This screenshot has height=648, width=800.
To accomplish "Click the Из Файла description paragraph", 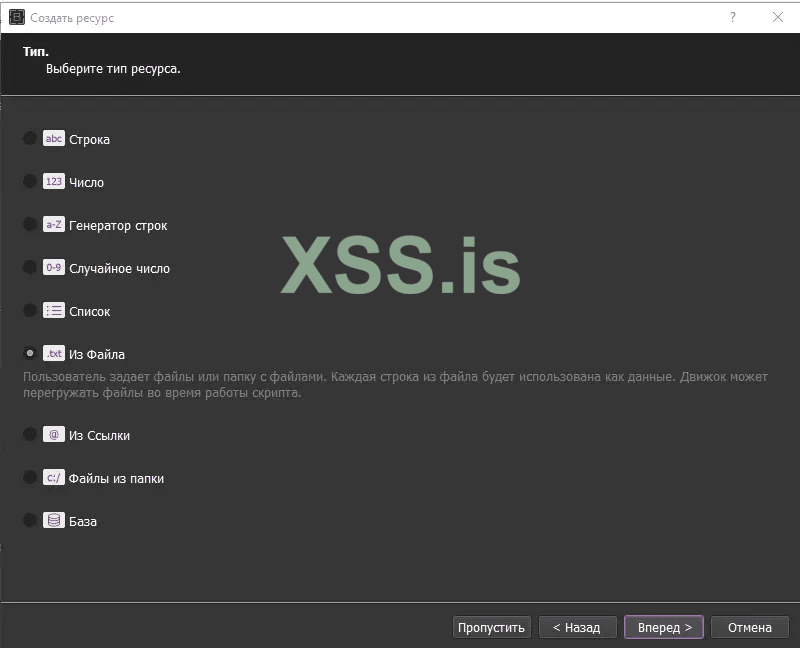I will pos(395,385).
